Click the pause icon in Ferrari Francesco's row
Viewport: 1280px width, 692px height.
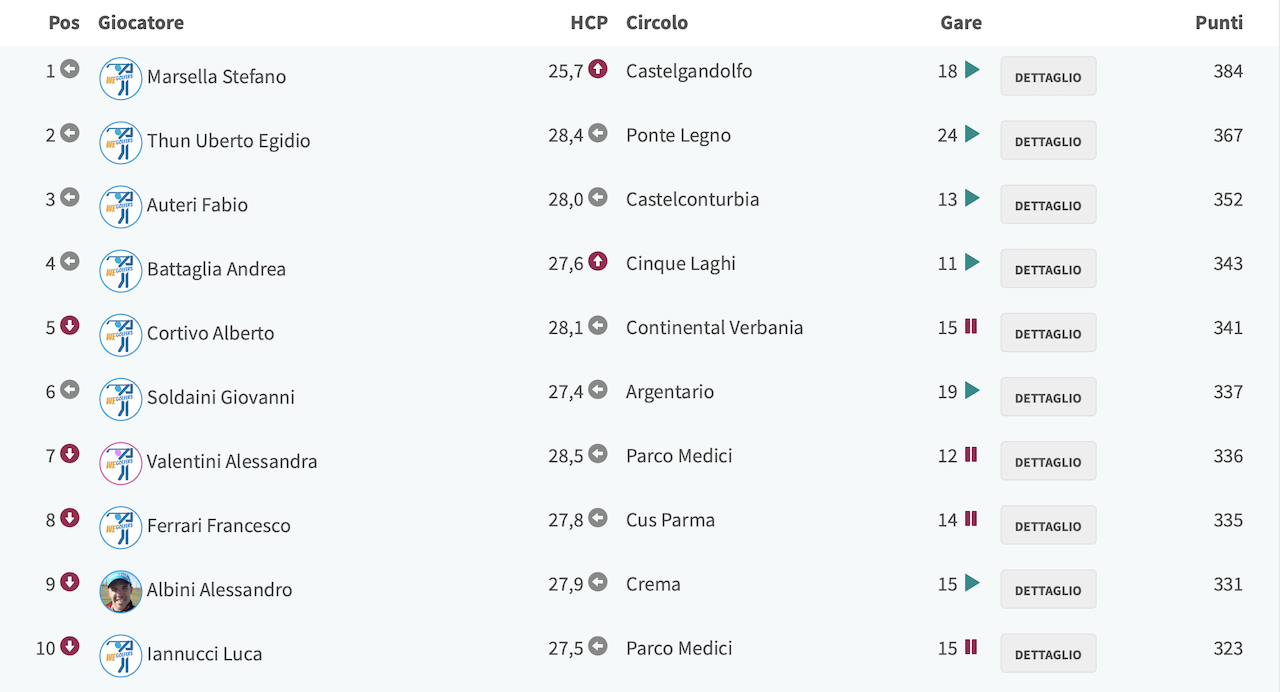(x=971, y=518)
